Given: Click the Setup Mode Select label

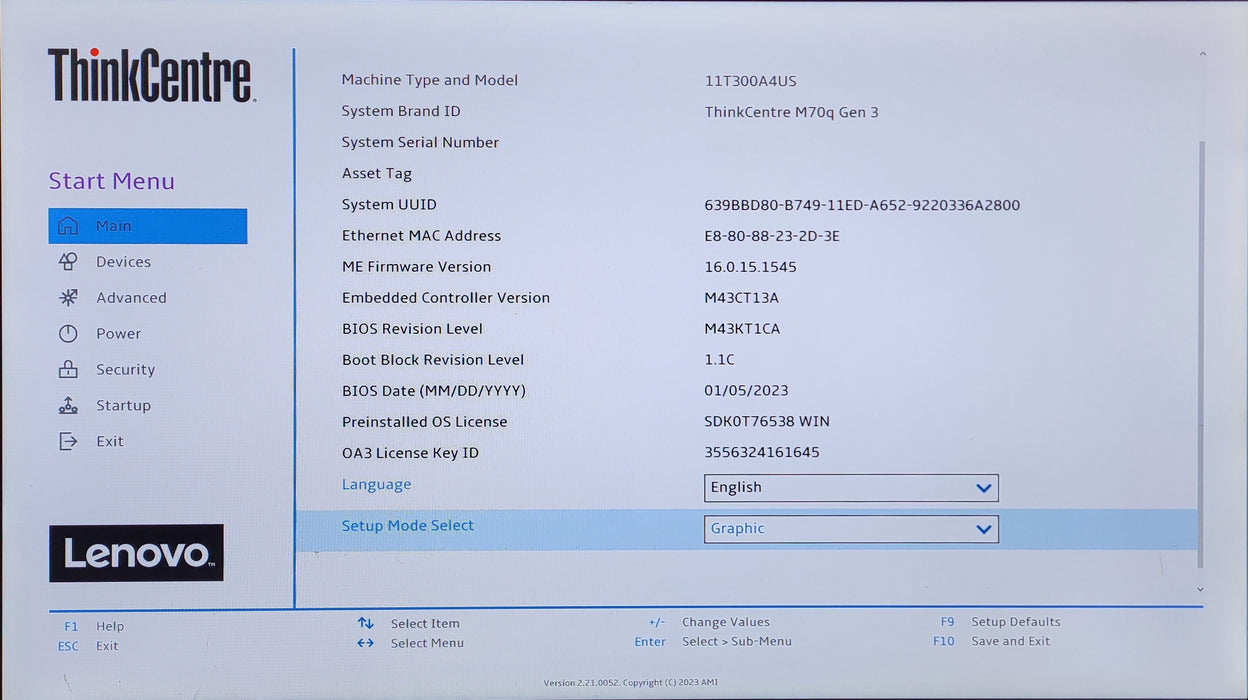Looking at the screenshot, I should click(408, 526).
